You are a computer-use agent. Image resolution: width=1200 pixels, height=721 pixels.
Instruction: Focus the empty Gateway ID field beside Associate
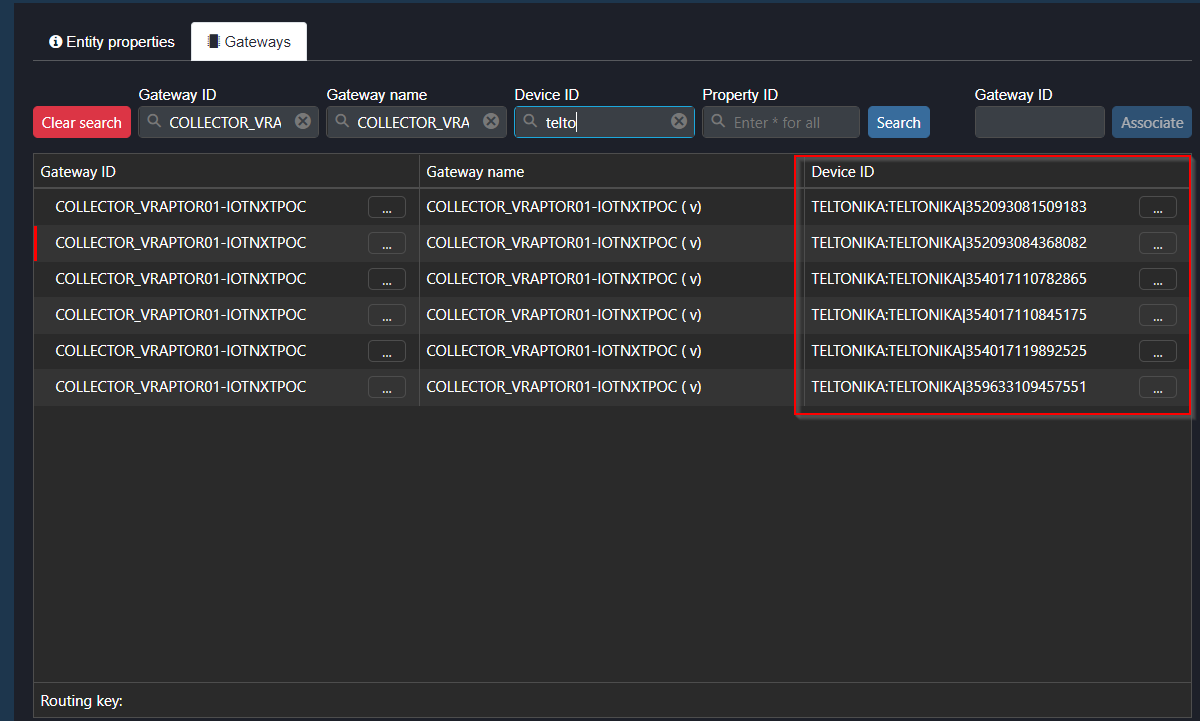tap(1040, 122)
